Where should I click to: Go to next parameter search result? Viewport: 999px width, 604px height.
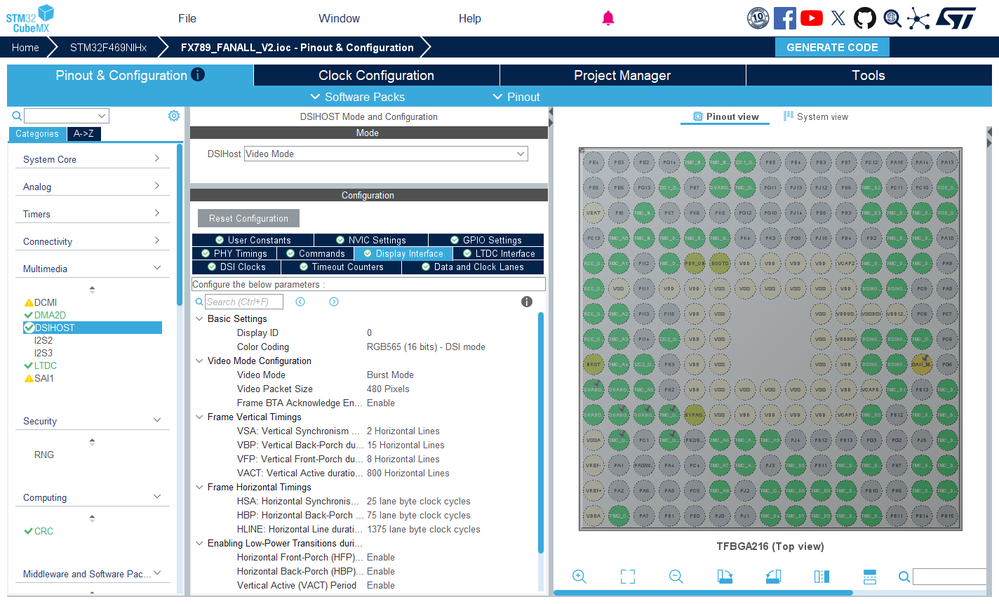[333, 301]
